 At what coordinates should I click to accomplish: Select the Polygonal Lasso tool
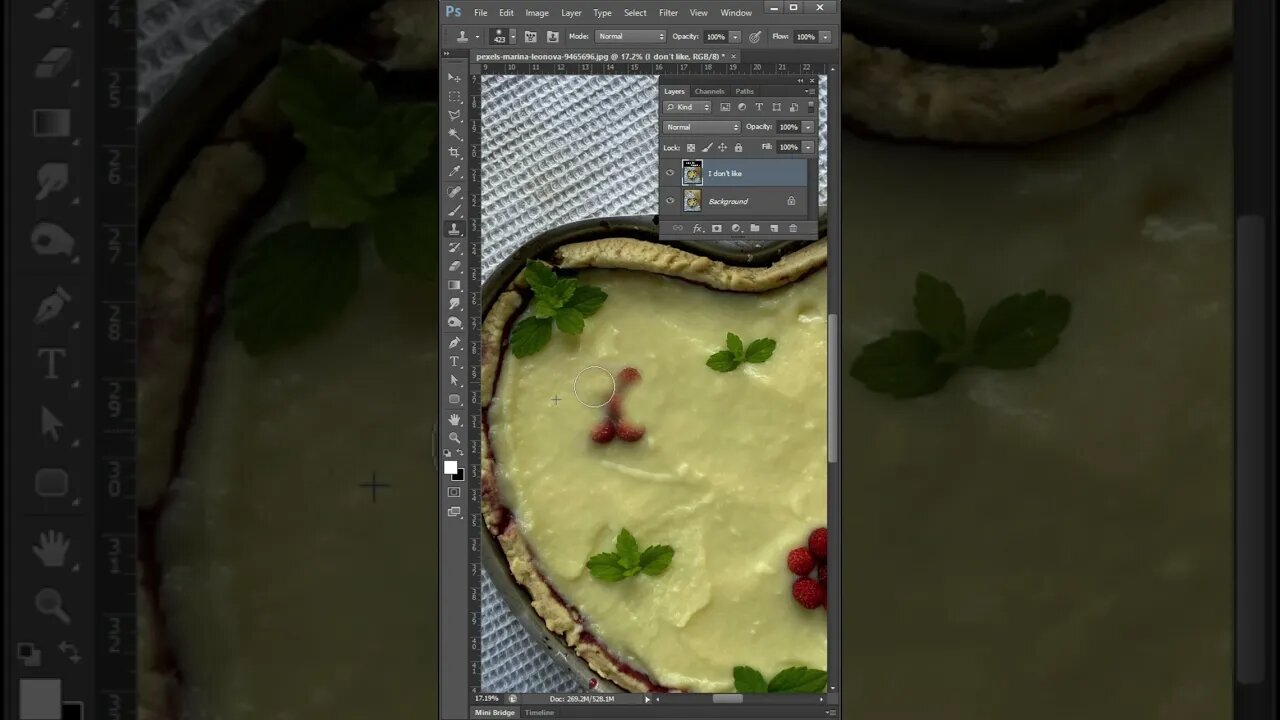(x=454, y=115)
